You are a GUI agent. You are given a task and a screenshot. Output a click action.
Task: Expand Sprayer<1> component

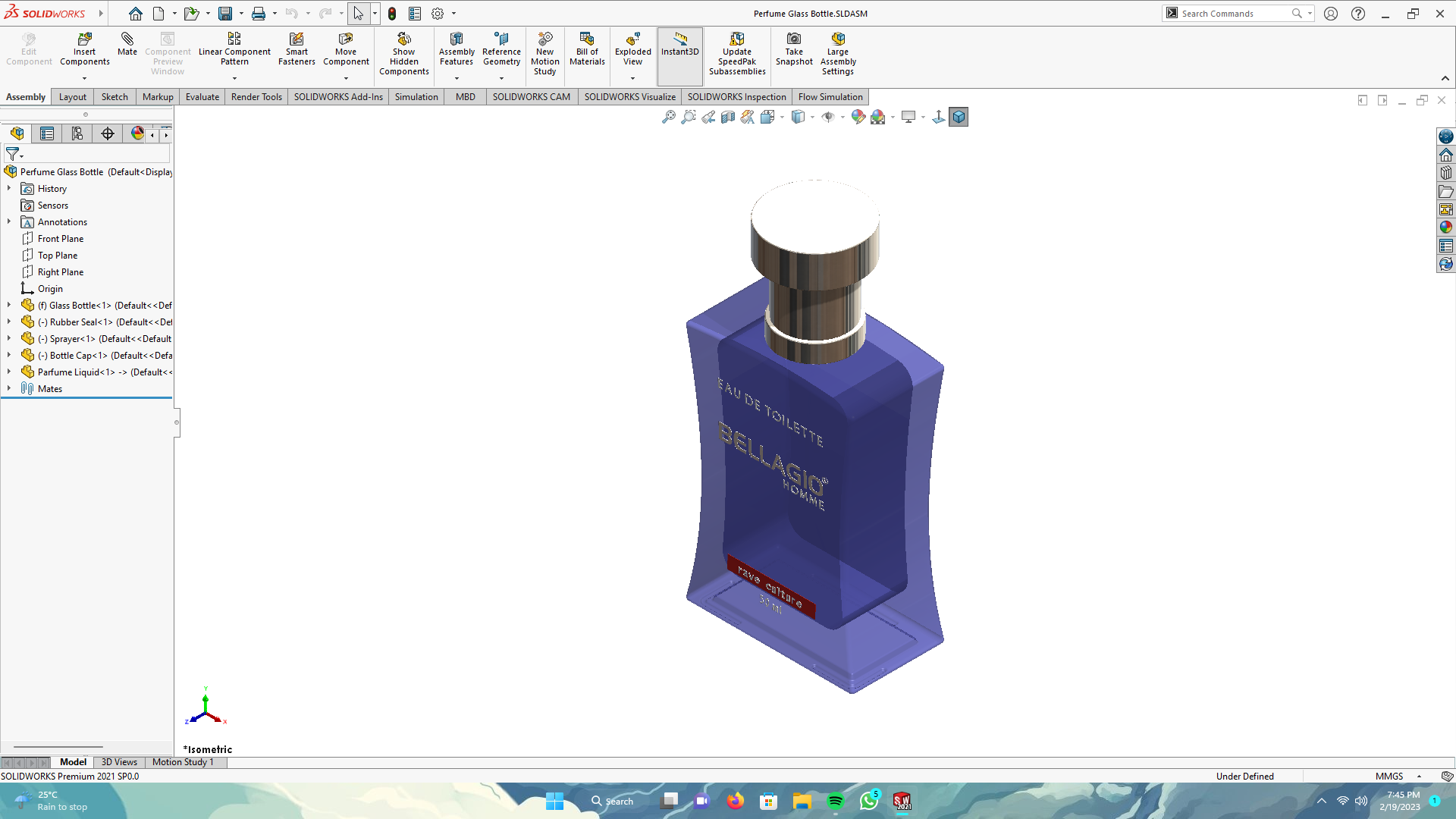9,338
